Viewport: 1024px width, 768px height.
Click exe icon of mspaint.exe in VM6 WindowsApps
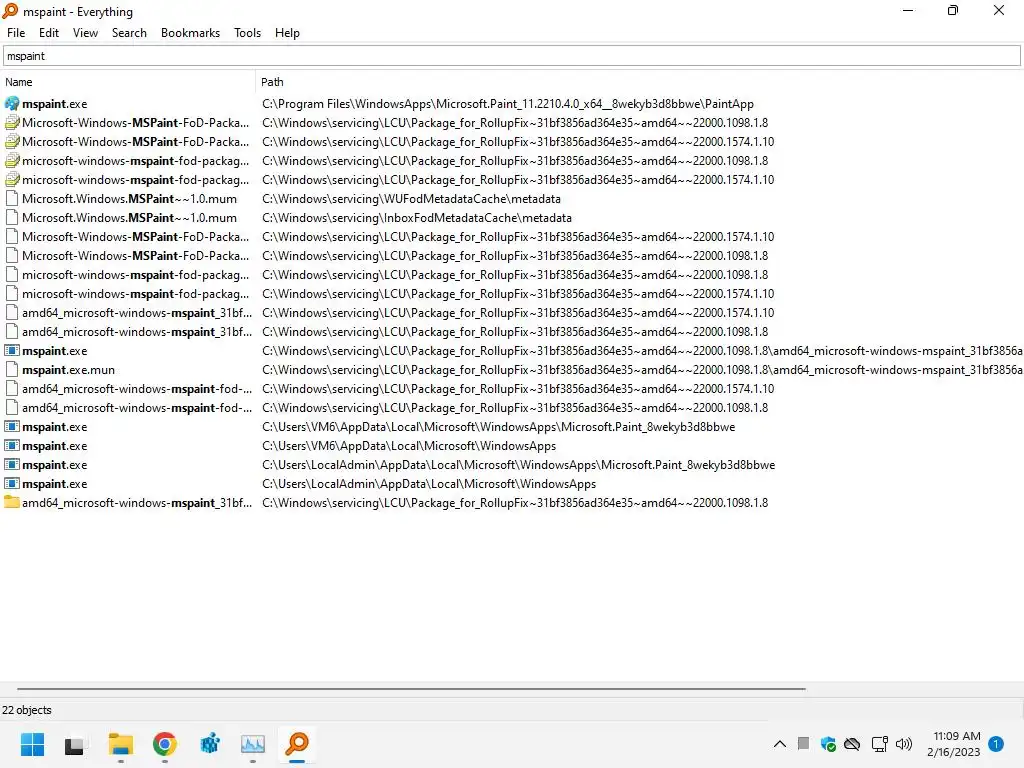point(12,445)
